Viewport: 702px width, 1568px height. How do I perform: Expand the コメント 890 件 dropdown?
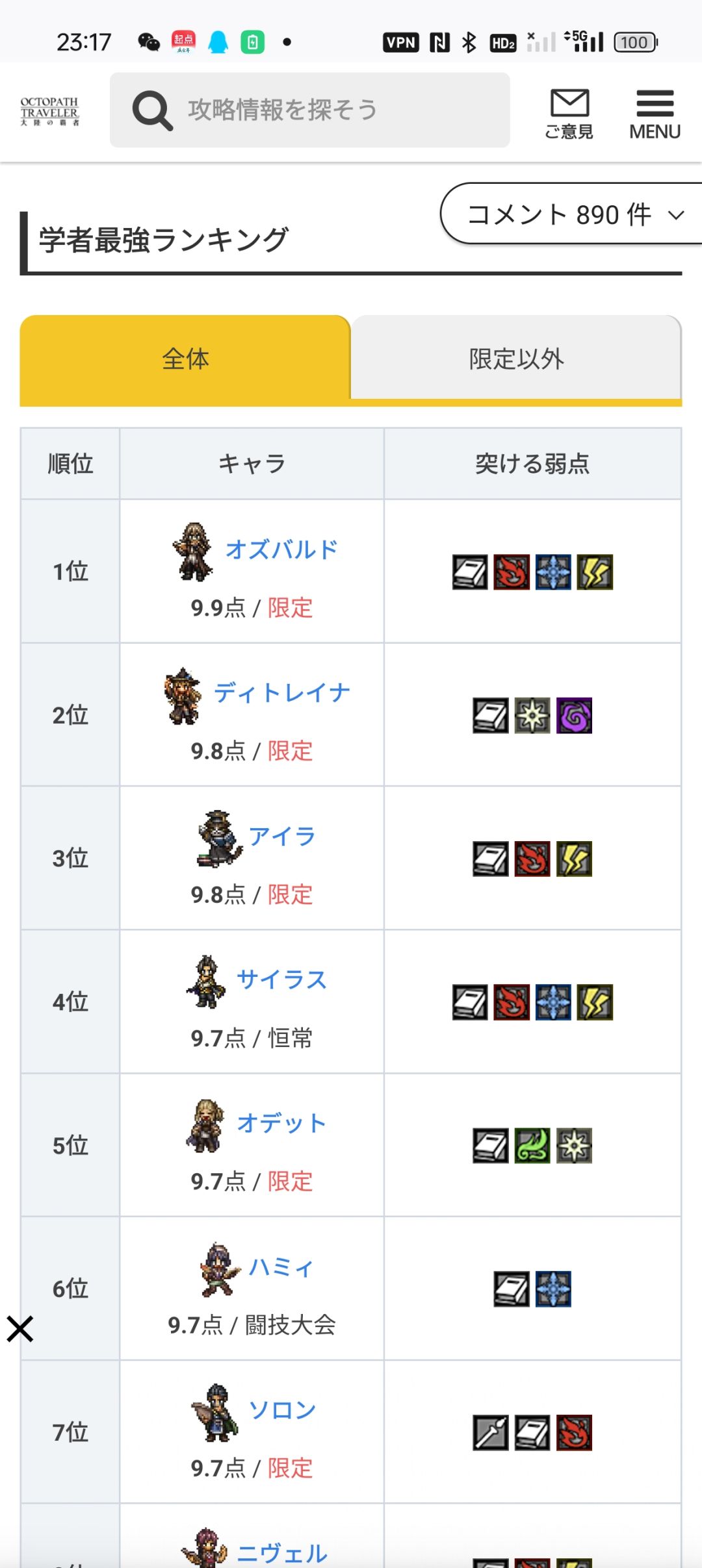(572, 214)
